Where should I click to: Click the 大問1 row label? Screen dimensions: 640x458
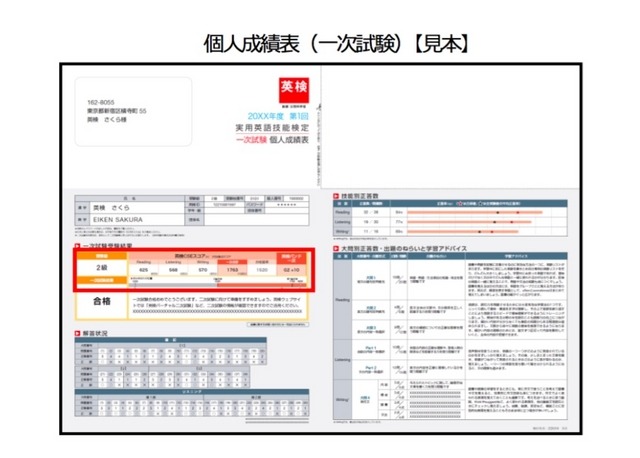point(371,278)
